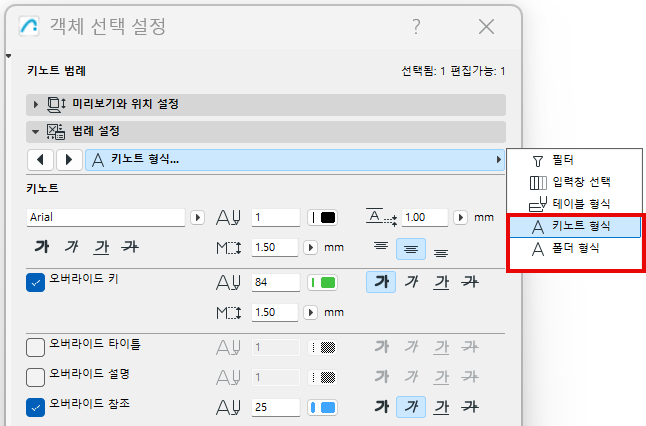
Task: Click the help question mark icon
Action: [x=417, y=27]
